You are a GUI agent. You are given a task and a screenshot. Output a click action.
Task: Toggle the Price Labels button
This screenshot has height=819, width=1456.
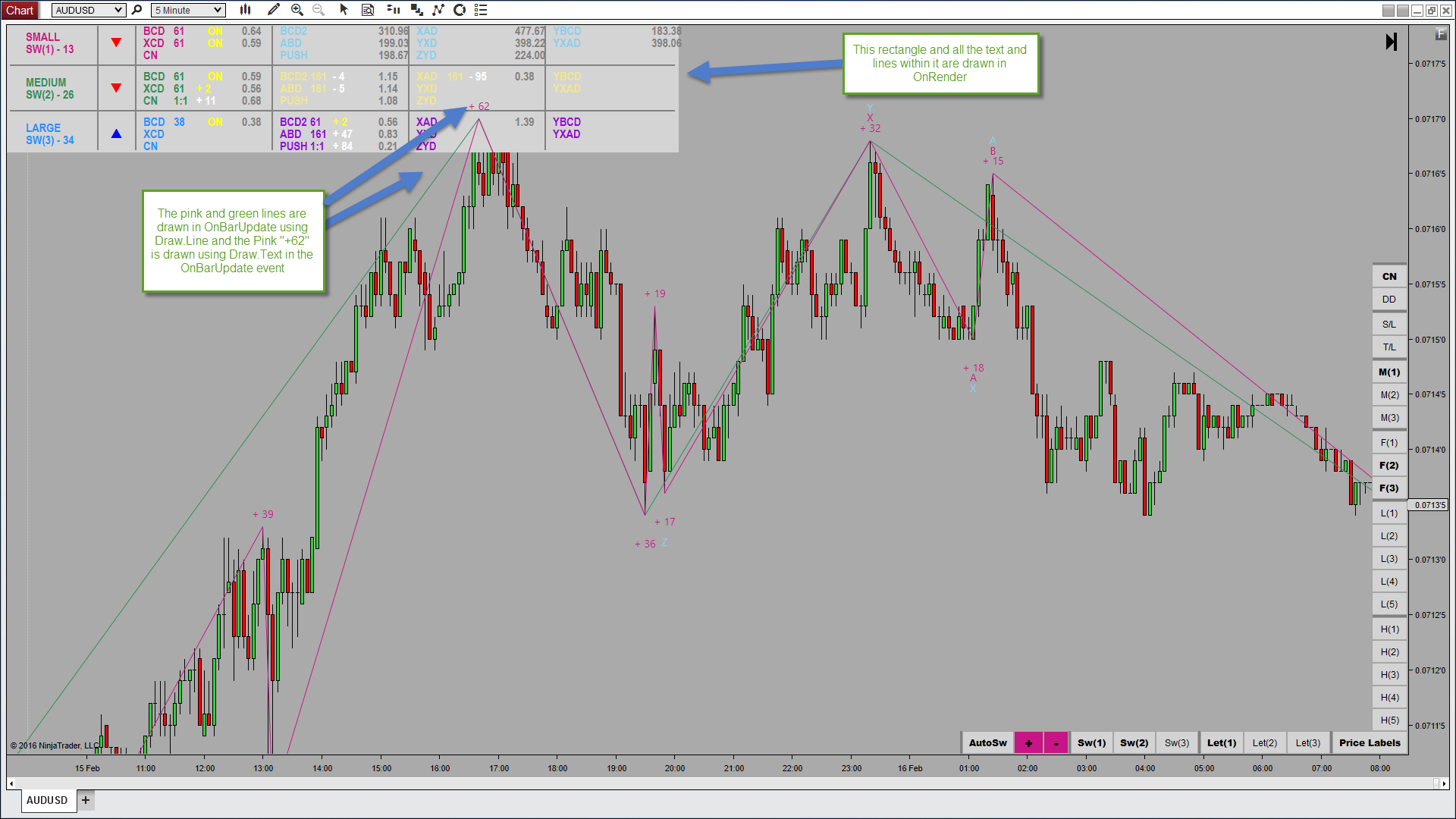point(1369,743)
